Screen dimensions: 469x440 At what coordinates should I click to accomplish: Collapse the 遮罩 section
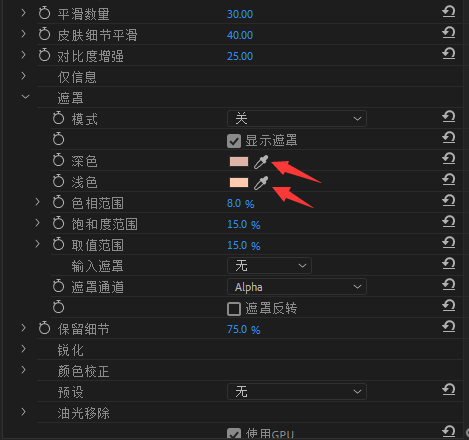click(x=25, y=97)
